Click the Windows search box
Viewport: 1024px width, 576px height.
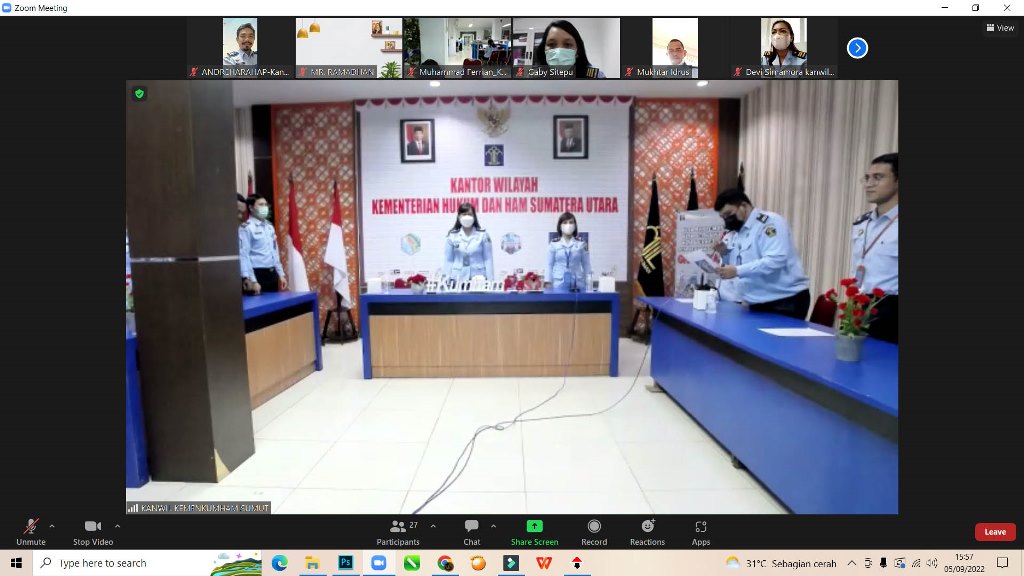[x=120, y=563]
